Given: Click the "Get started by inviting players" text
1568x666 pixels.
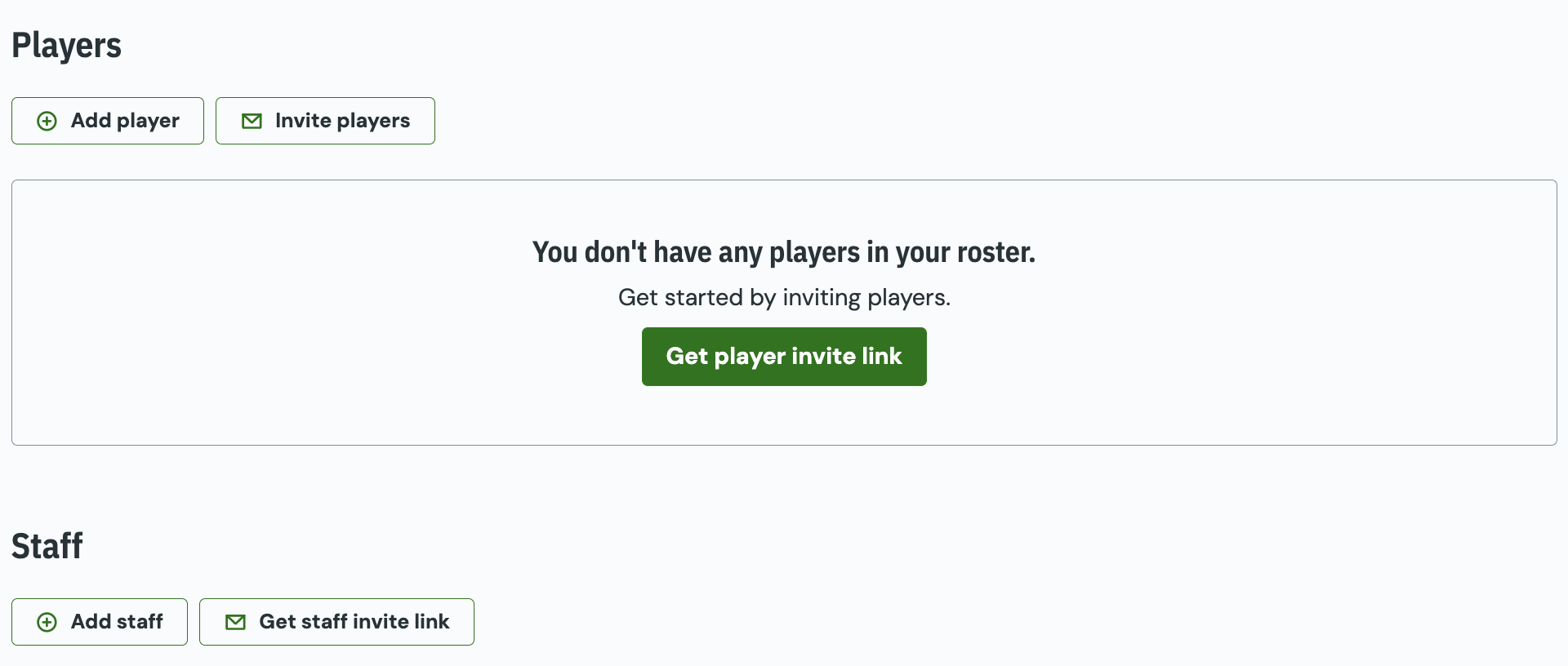Looking at the screenshot, I should (x=784, y=297).
